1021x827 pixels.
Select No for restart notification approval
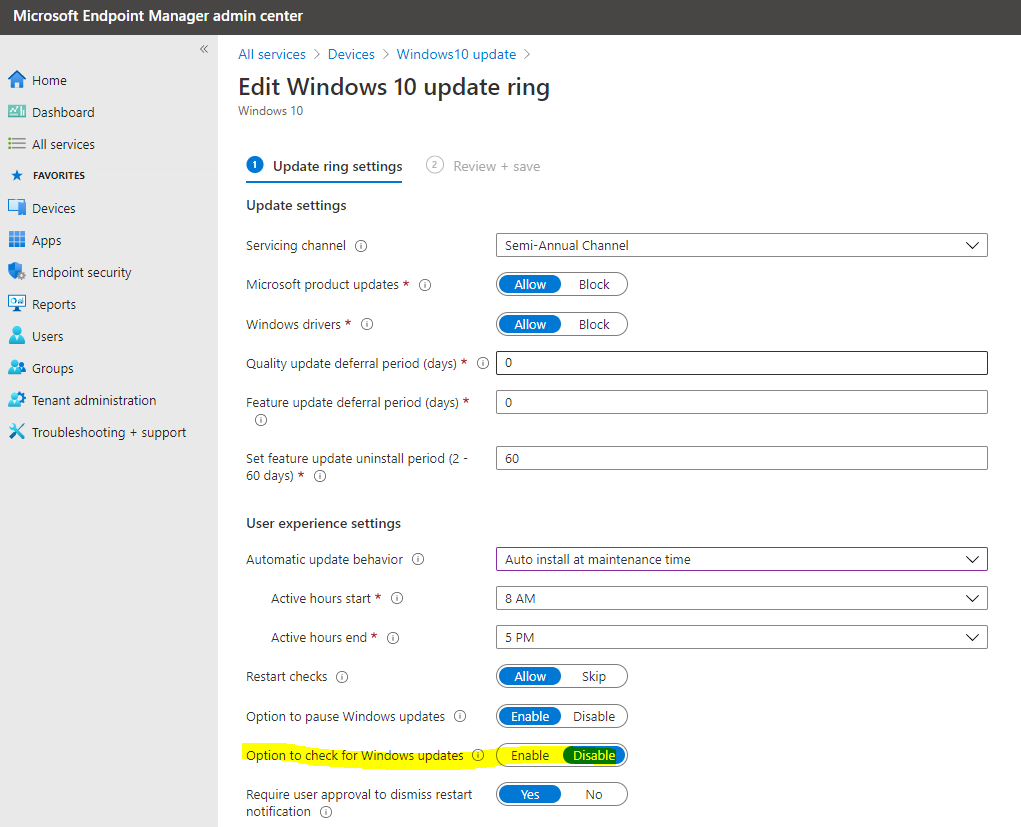(x=594, y=794)
